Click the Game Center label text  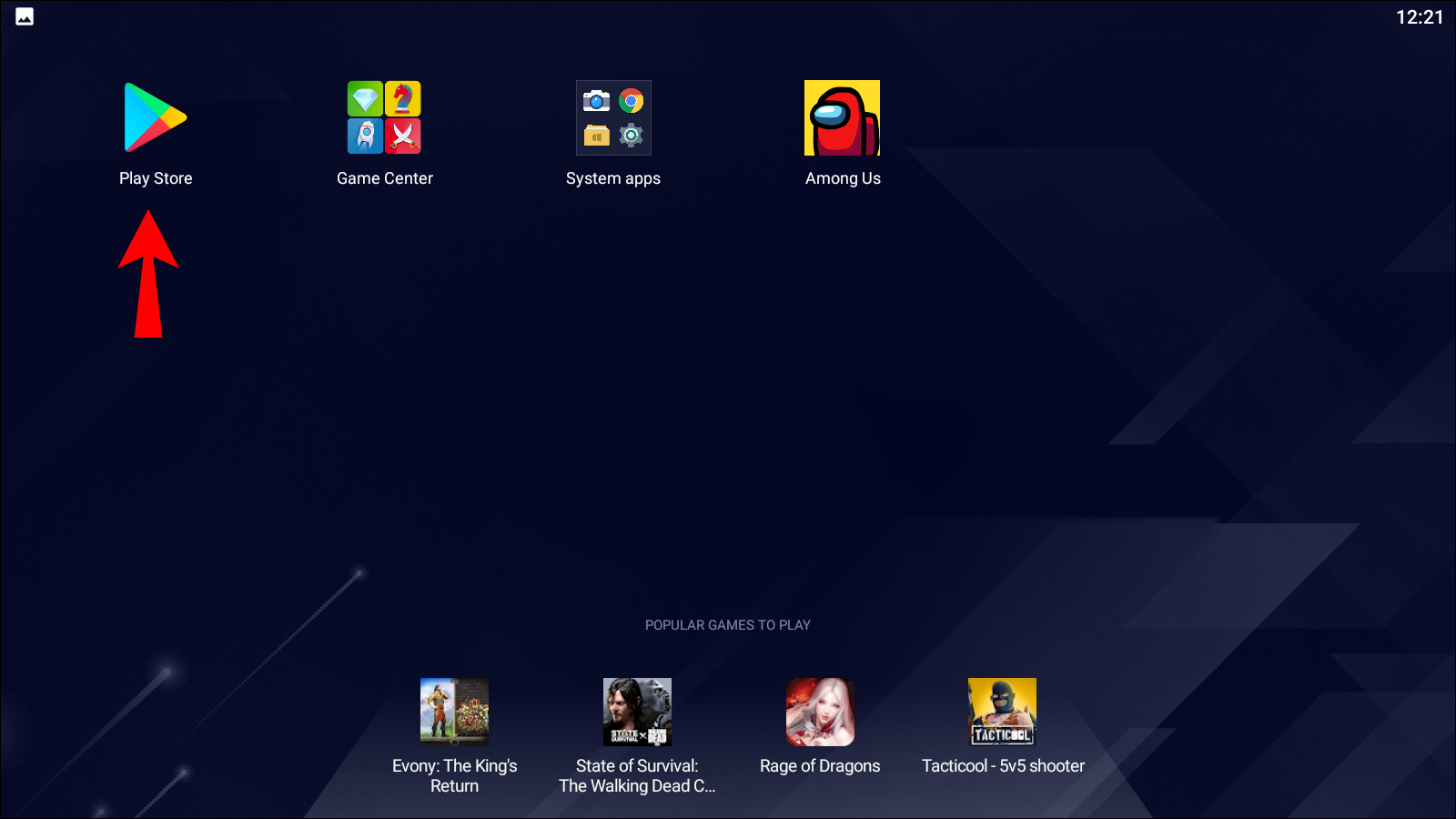(385, 178)
